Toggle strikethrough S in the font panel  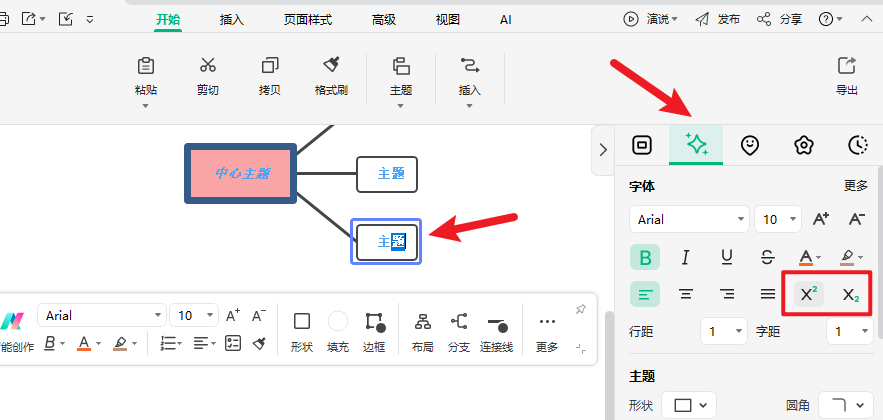[x=767, y=257]
